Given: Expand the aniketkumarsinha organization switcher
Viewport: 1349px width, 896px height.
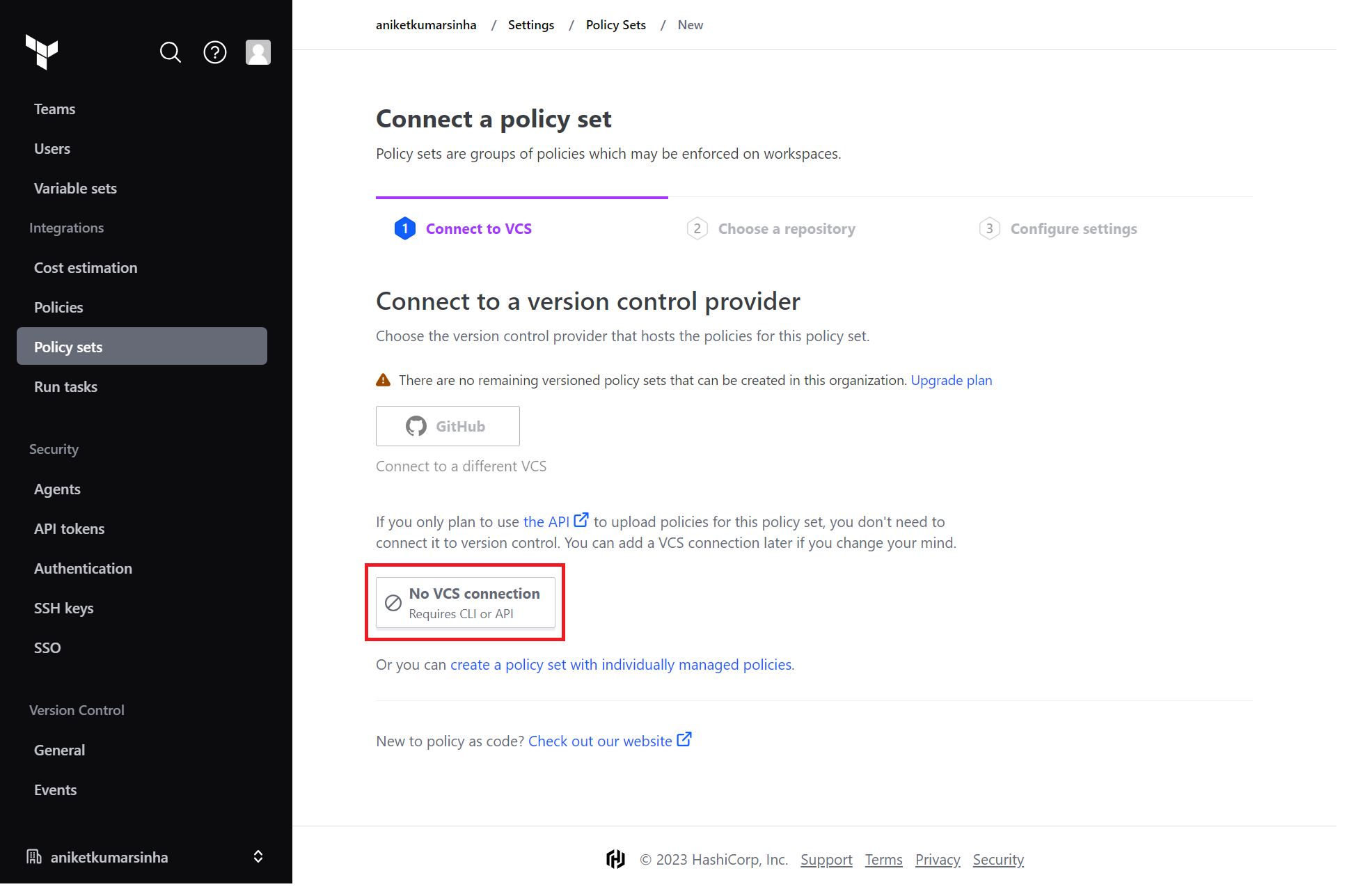Looking at the screenshot, I should pyautogui.click(x=258, y=856).
